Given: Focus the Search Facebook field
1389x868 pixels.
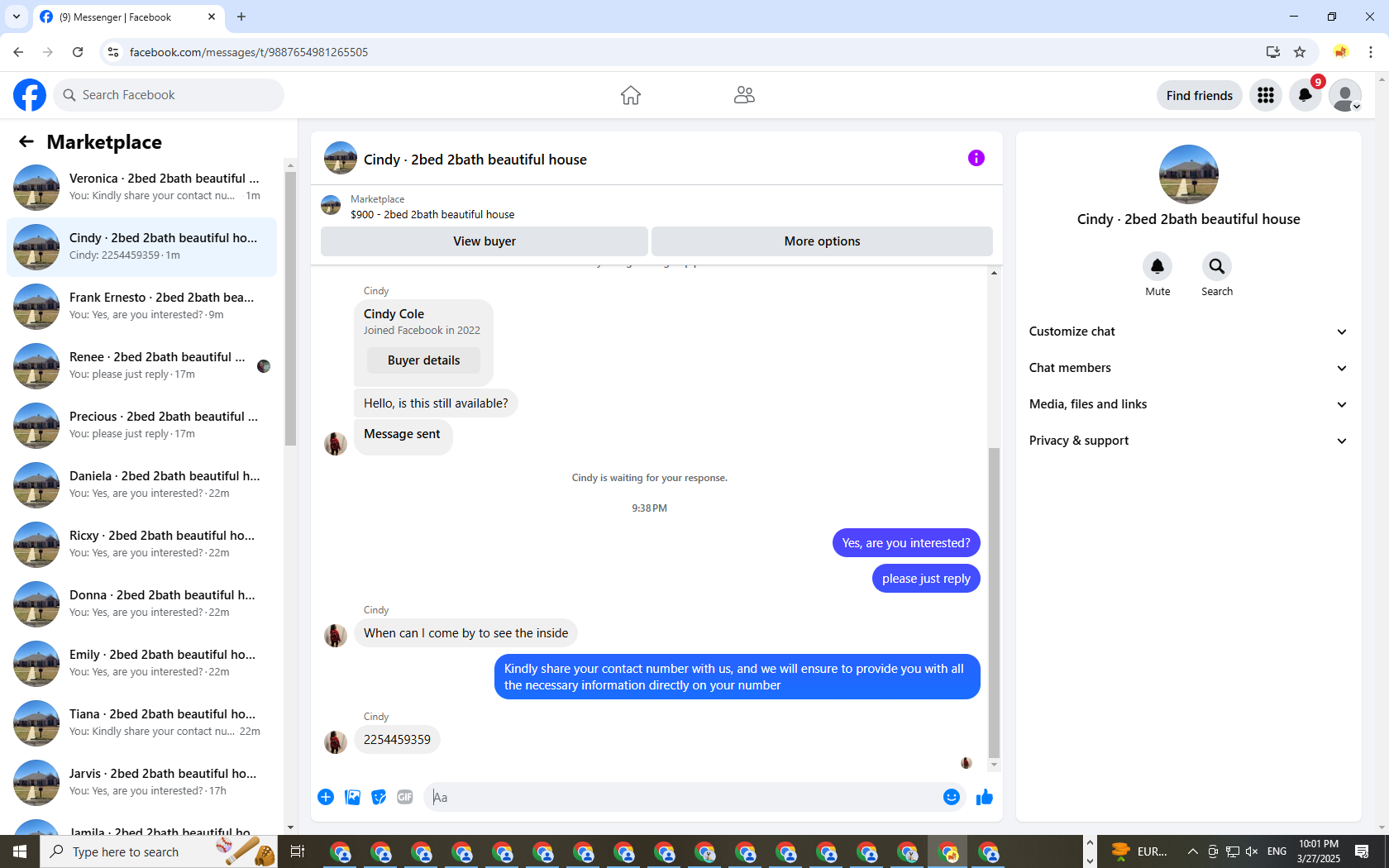Looking at the screenshot, I should 169,95.
